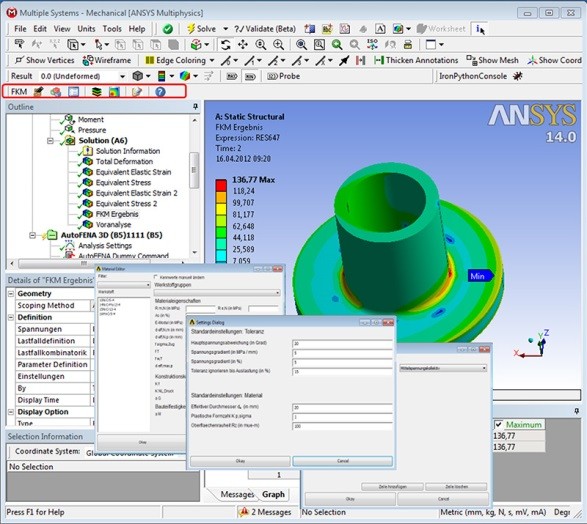Open the Units menu
The height and width of the screenshot is (524, 587).
coord(86,29)
